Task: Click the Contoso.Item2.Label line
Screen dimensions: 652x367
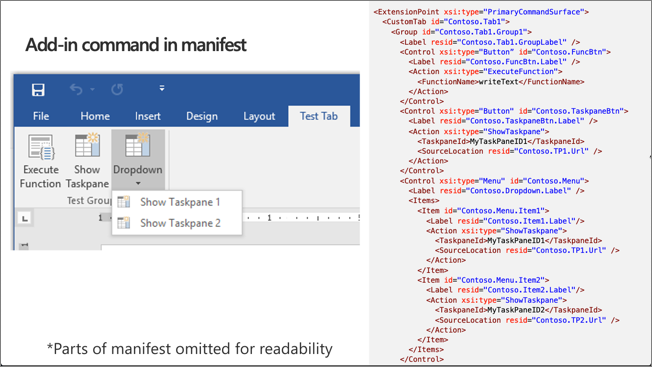Action: tap(505, 290)
